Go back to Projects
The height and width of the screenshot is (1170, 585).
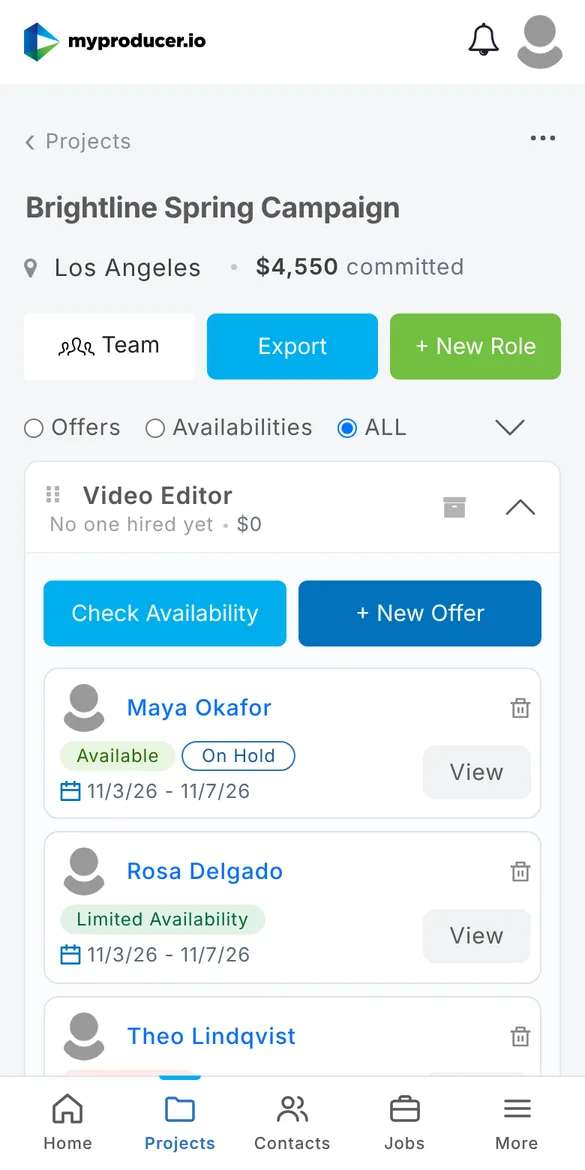coord(78,141)
